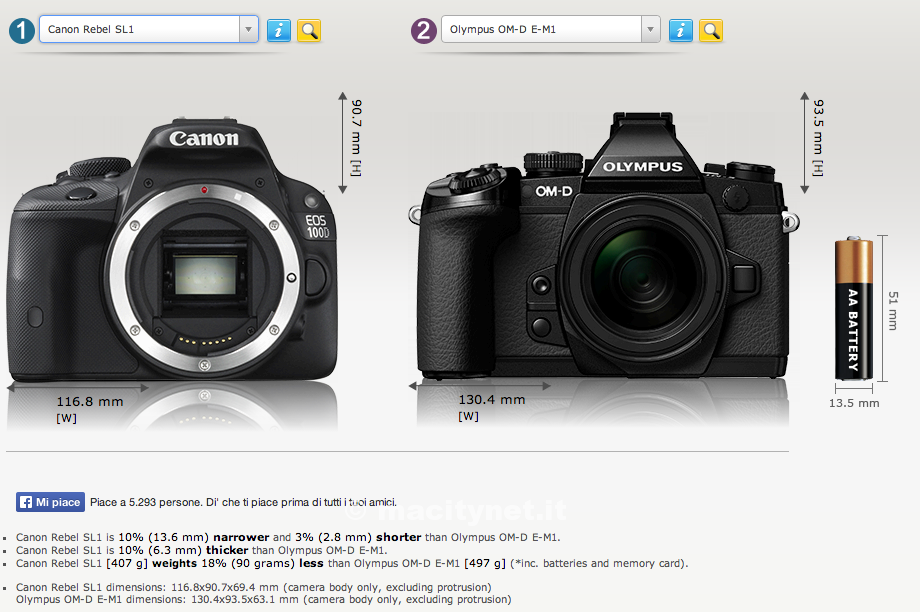Click the Facebook Mi piace button

click(x=50, y=502)
